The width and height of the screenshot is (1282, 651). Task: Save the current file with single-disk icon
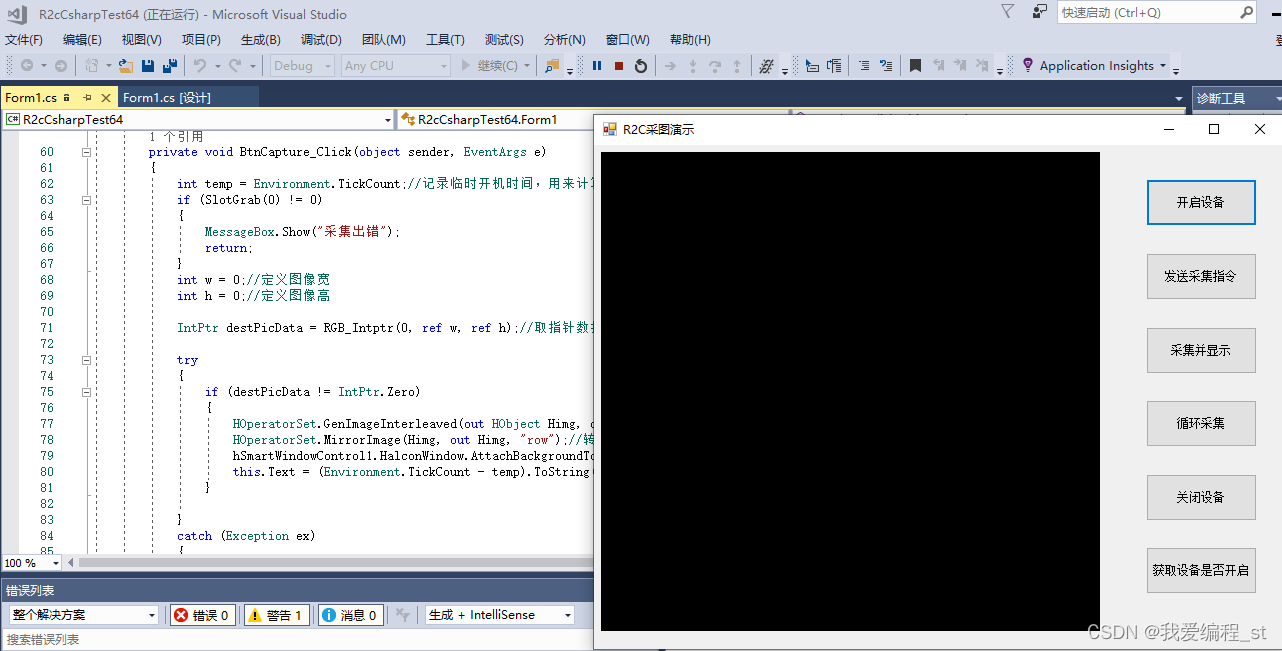148,66
